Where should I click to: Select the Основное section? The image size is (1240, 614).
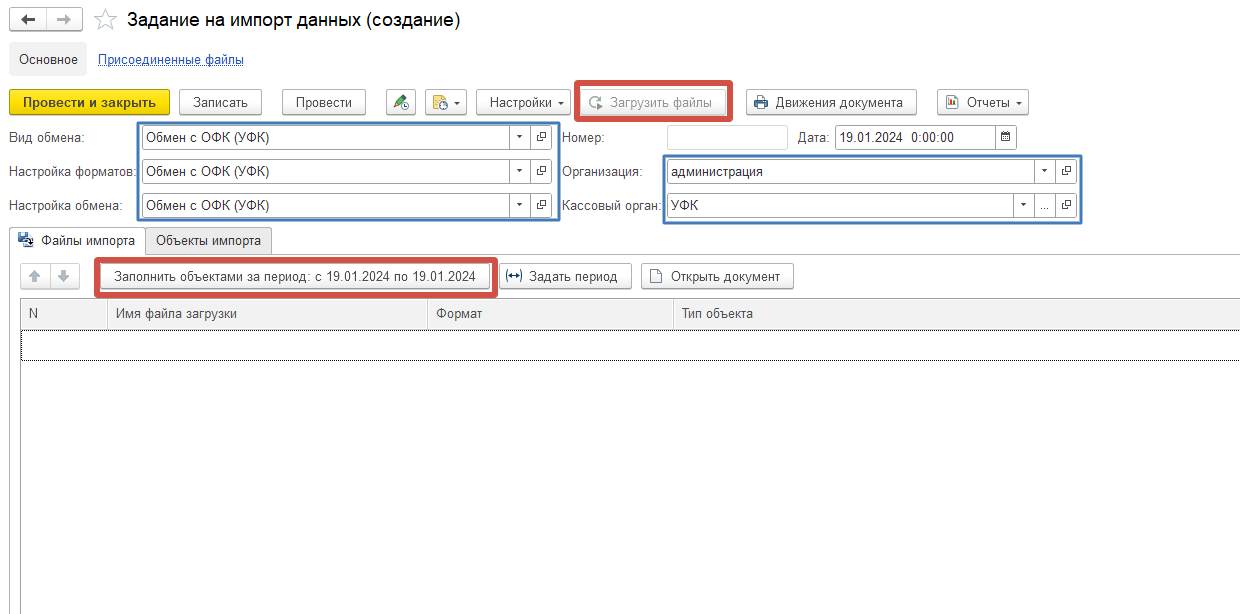pos(48,59)
